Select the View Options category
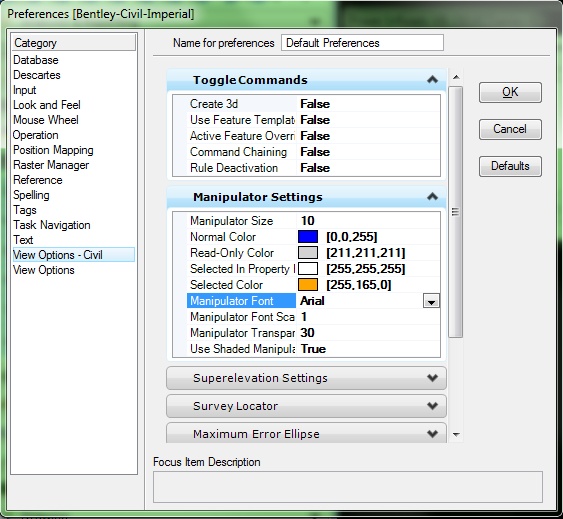 click(x=44, y=270)
